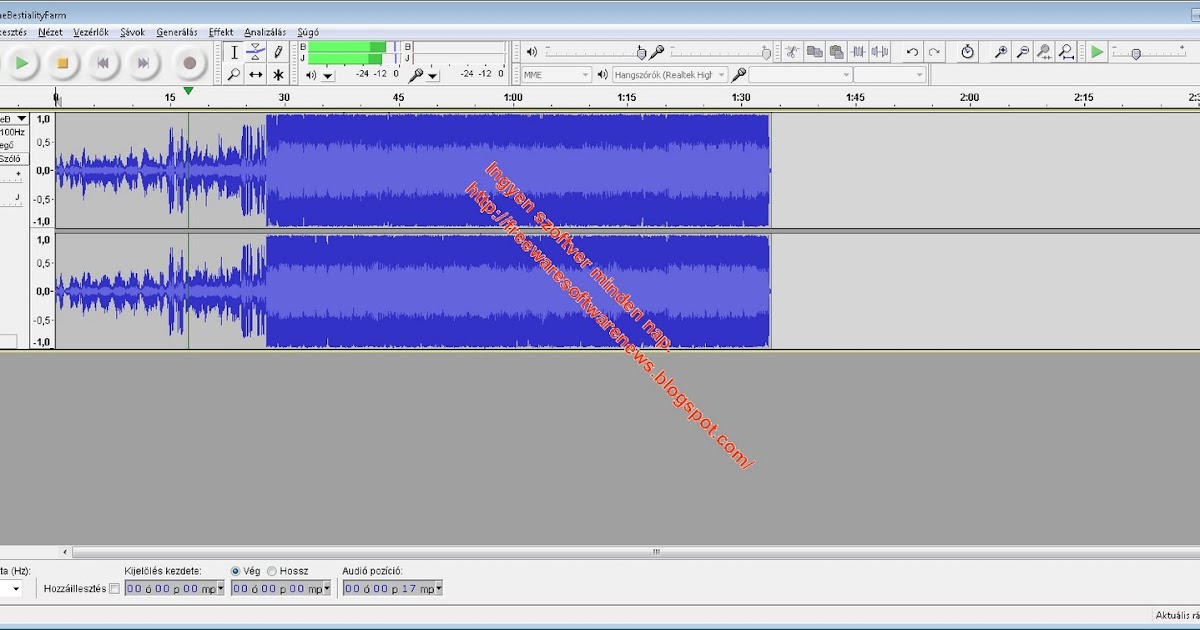Image resolution: width=1200 pixels, height=630 pixels.
Task: Select the Vég radio button
Action: pyautogui.click(x=236, y=571)
